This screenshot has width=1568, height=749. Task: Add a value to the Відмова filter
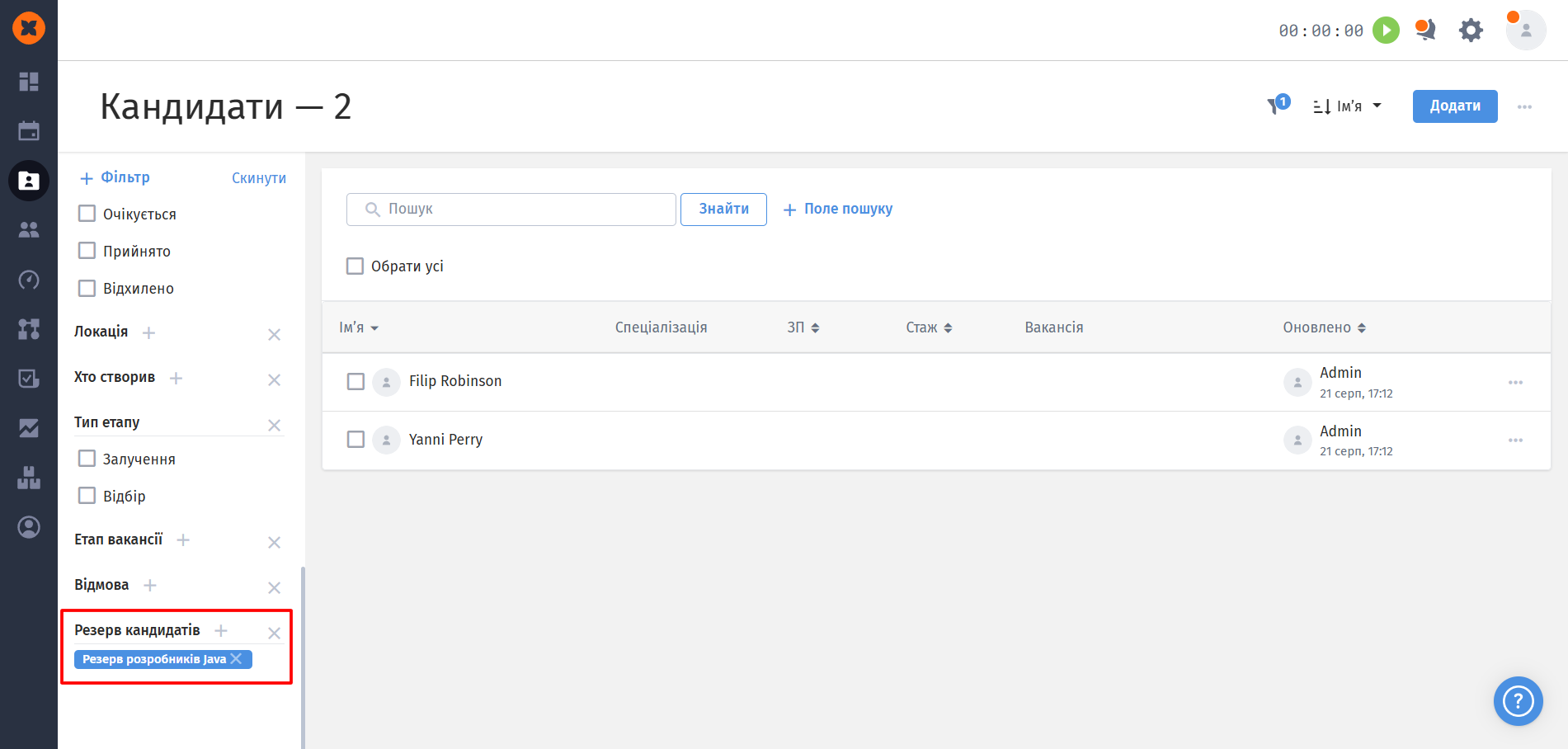click(x=149, y=585)
